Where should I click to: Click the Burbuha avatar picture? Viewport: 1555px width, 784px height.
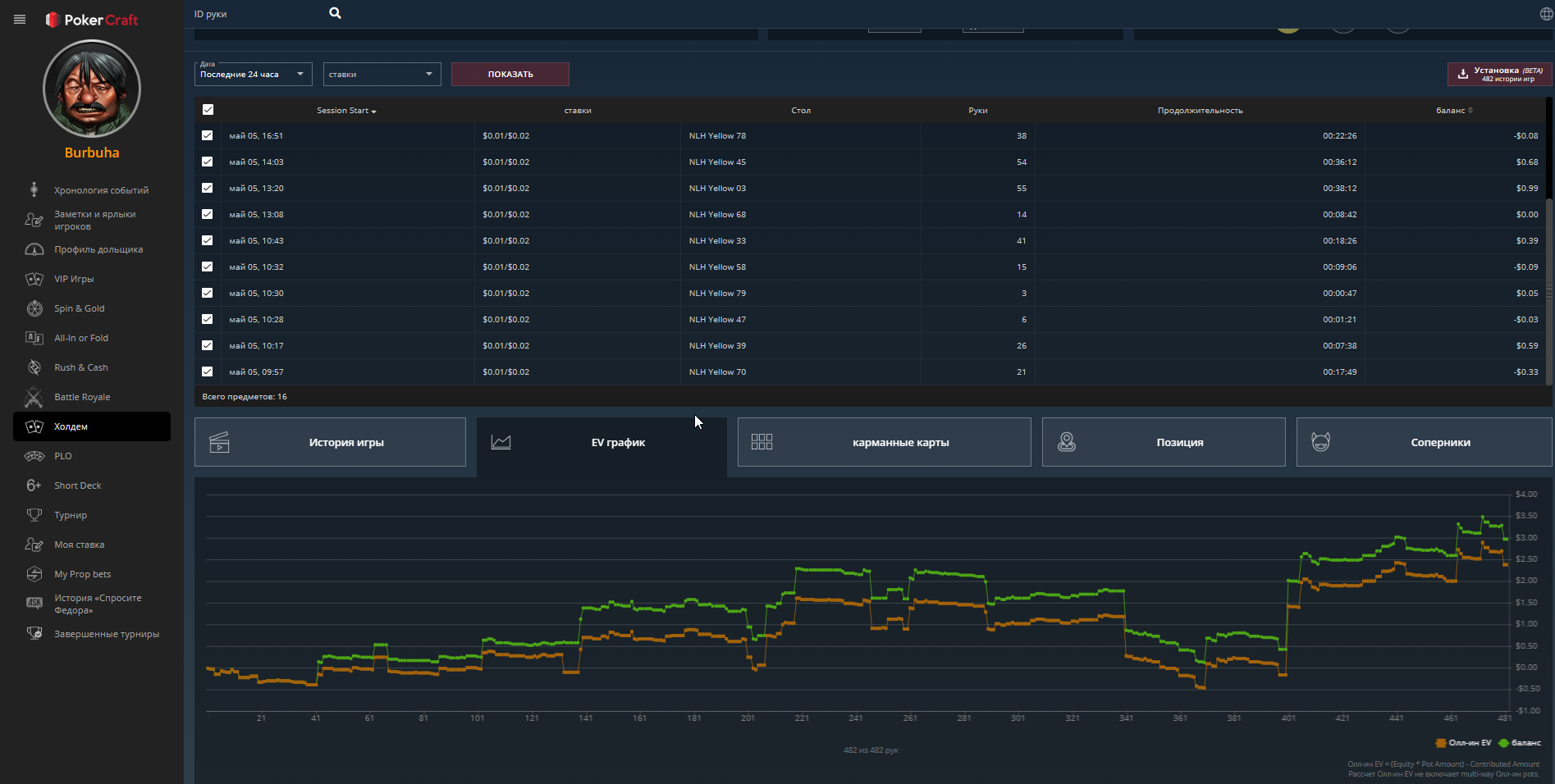(92, 89)
